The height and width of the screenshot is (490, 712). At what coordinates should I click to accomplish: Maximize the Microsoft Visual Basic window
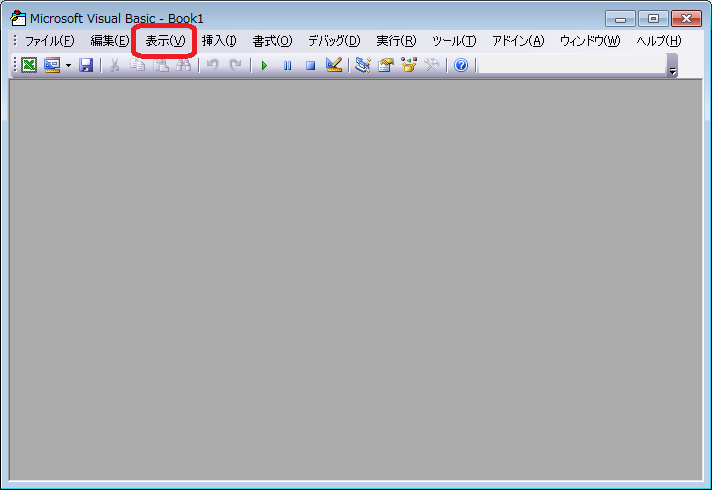[x=653, y=19]
